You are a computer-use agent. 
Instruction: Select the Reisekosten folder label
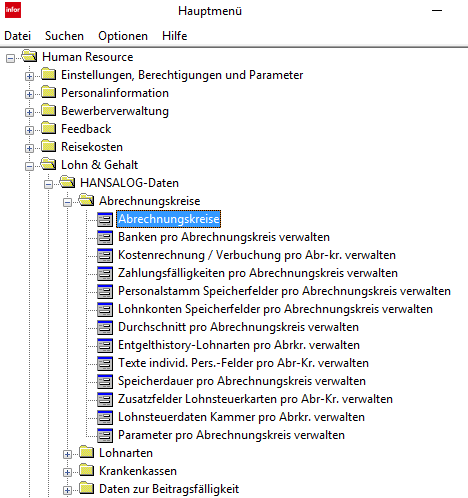pos(92,147)
